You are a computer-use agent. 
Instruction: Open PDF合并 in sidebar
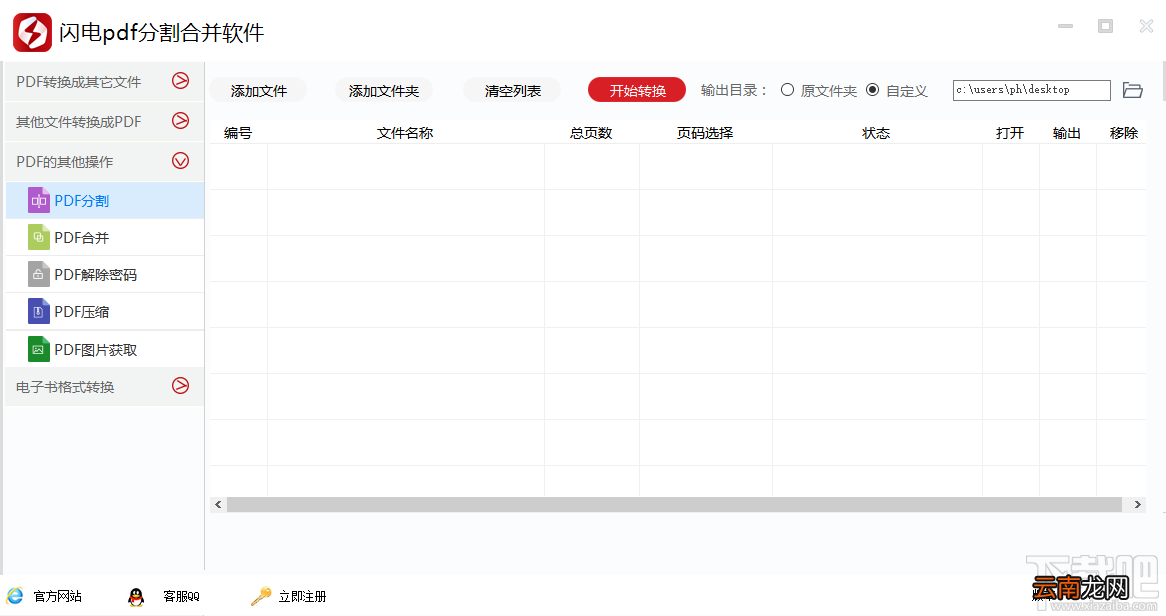105,238
